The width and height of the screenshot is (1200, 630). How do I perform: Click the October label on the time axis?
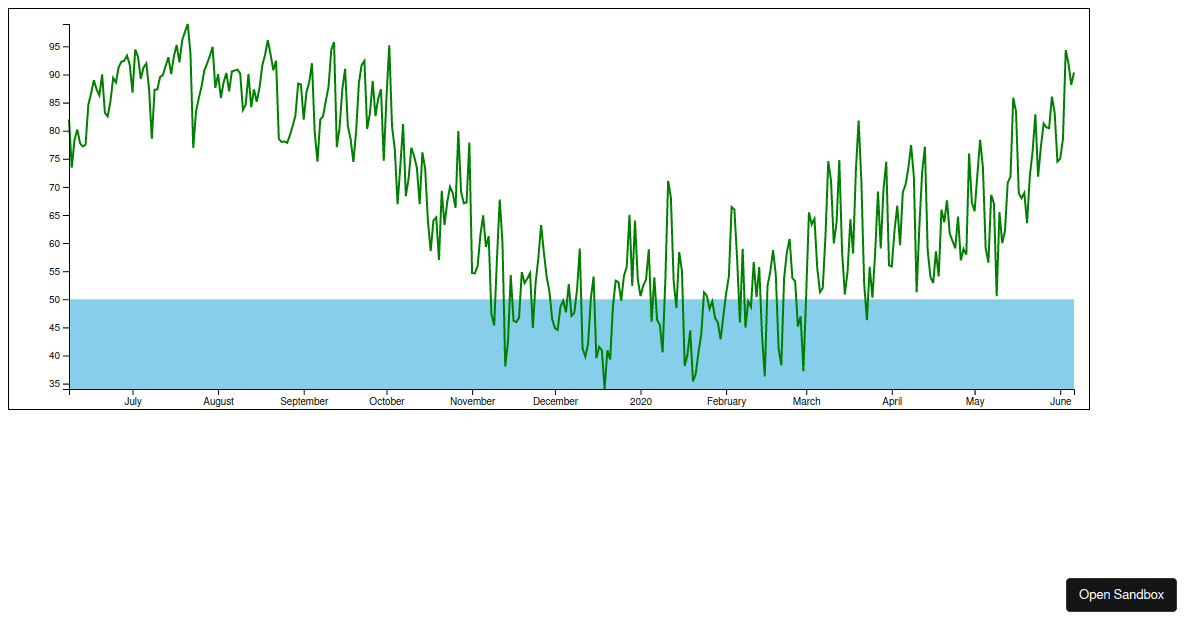(x=387, y=402)
